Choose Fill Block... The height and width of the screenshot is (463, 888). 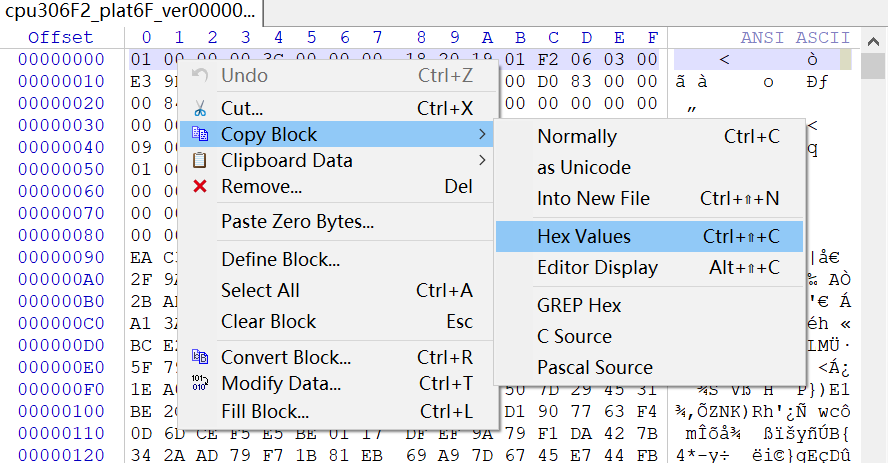click(x=338, y=411)
